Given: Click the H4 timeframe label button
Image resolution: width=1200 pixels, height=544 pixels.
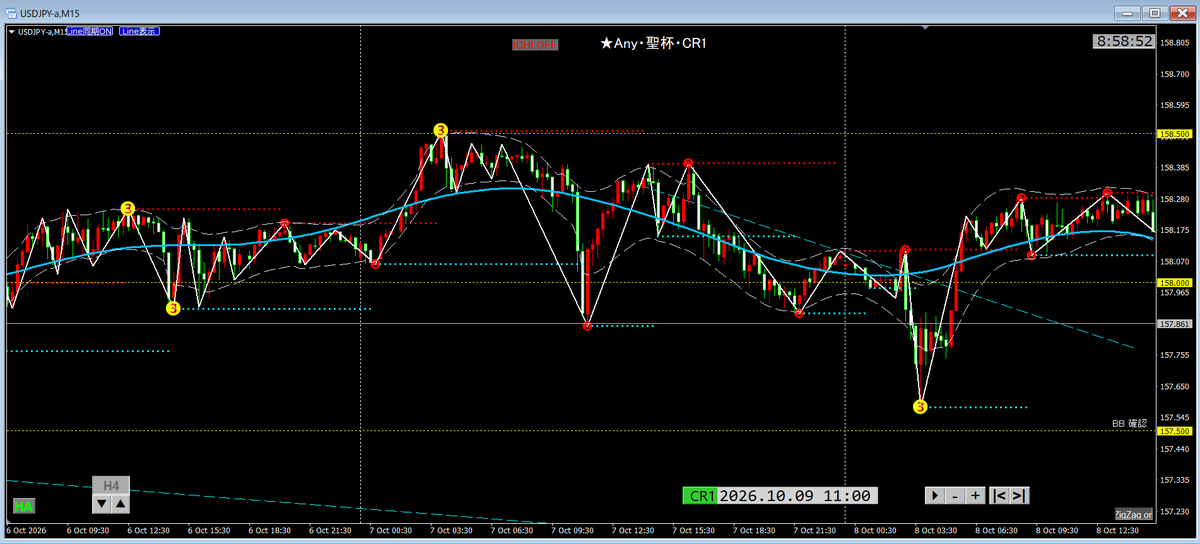Looking at the screenshot, I should [111, 485].
